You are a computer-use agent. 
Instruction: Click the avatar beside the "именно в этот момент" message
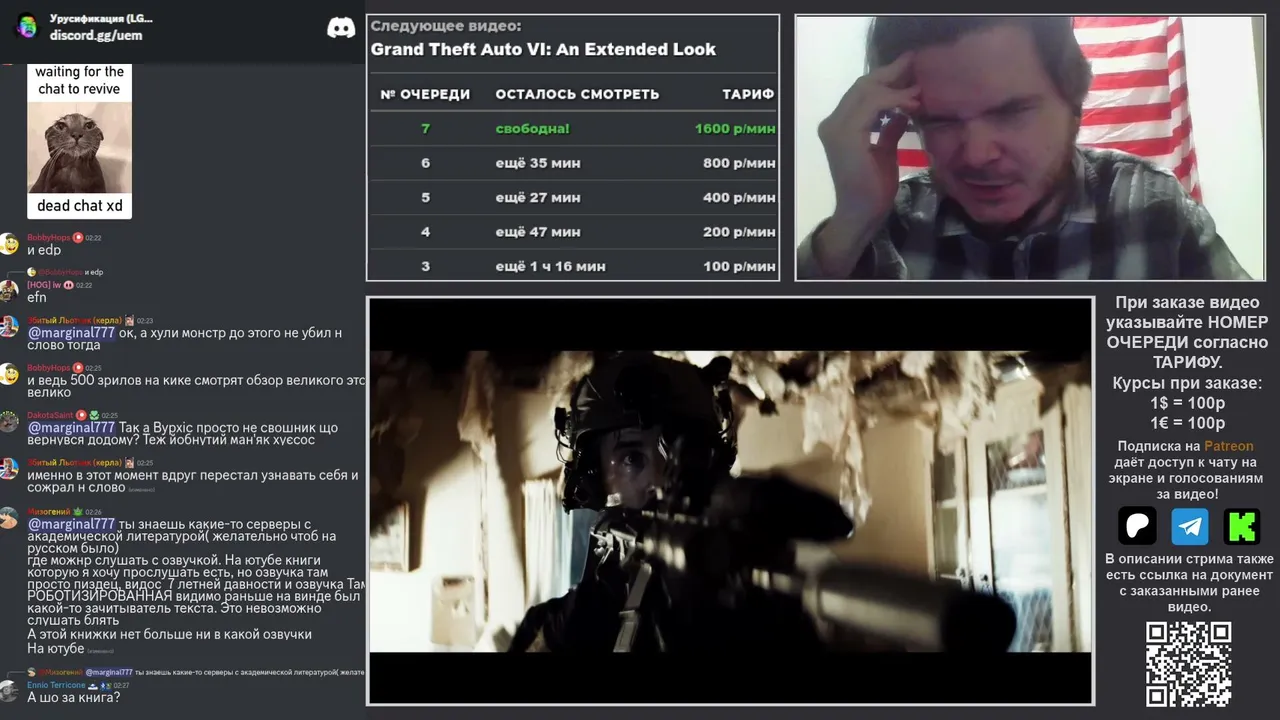click(9, 469)
